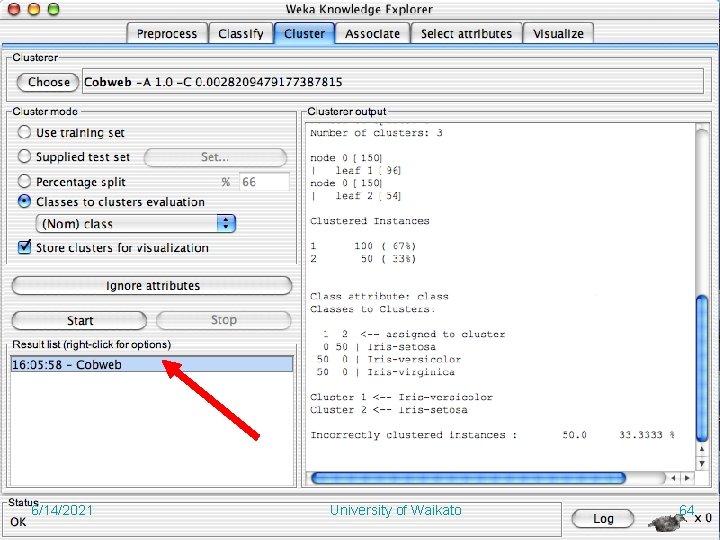Click the OK status message
This screenshot has height=540, width=720.
(18, 522)
